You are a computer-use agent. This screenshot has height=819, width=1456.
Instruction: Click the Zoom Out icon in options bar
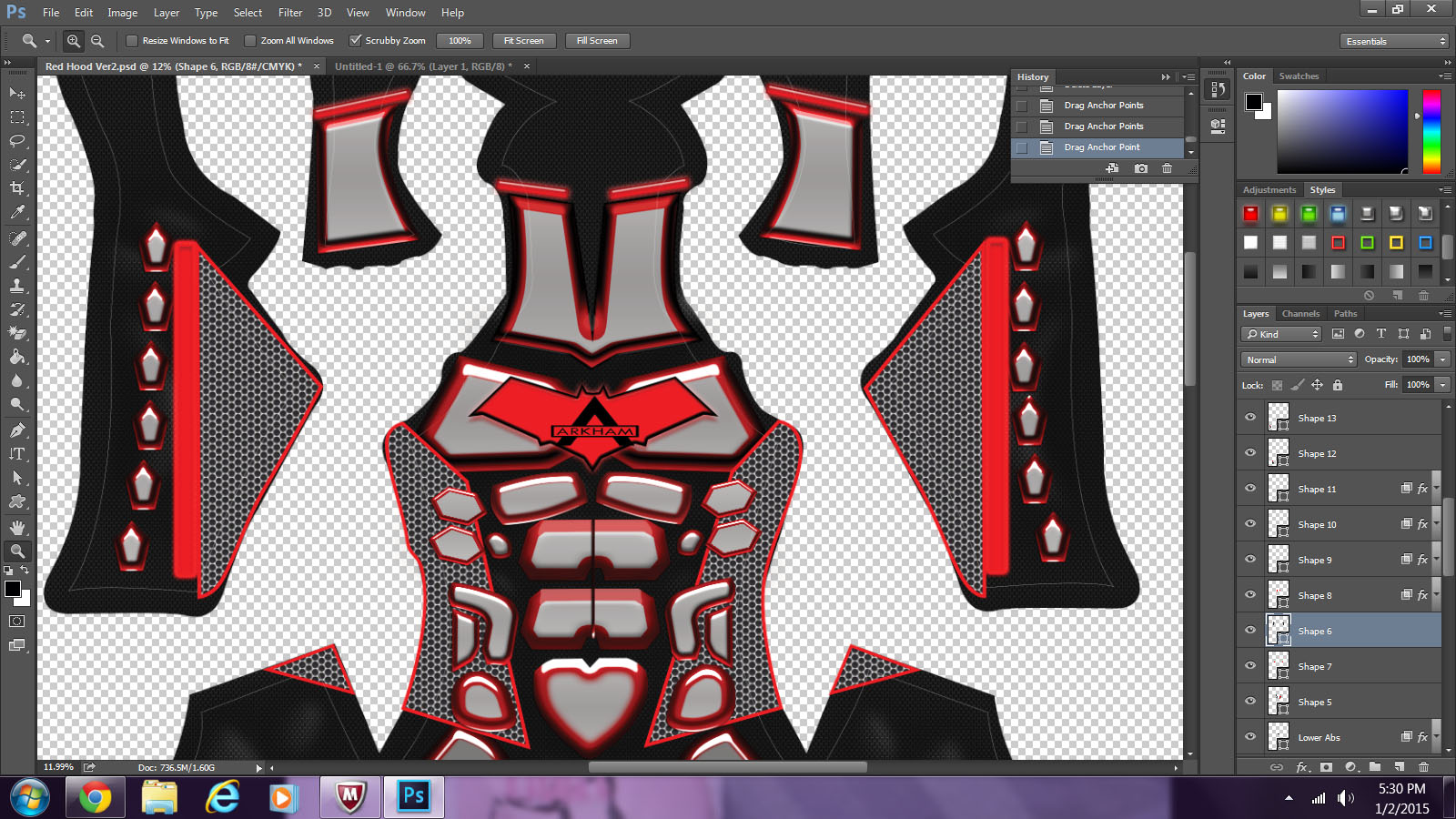pyautogui.click(x=97, y=41)
